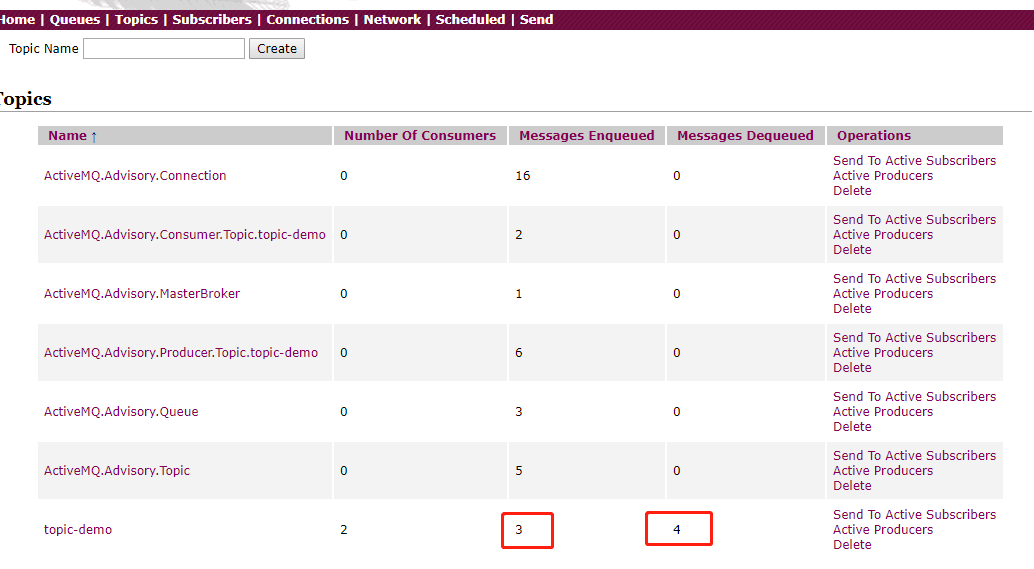Send To Active Subscribers for Advisory.Producer.Topic.topic-demo

(914, 338)
